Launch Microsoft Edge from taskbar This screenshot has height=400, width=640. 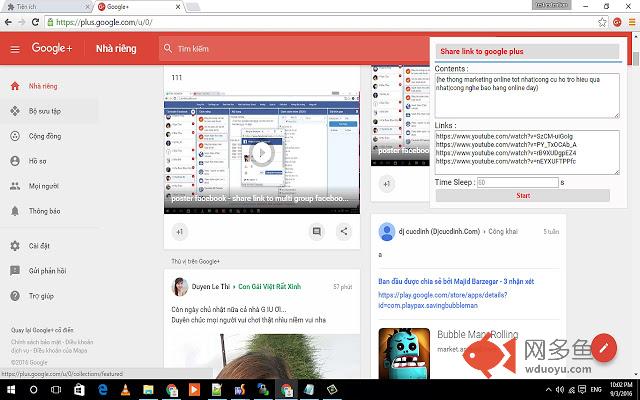click(102, 390)
